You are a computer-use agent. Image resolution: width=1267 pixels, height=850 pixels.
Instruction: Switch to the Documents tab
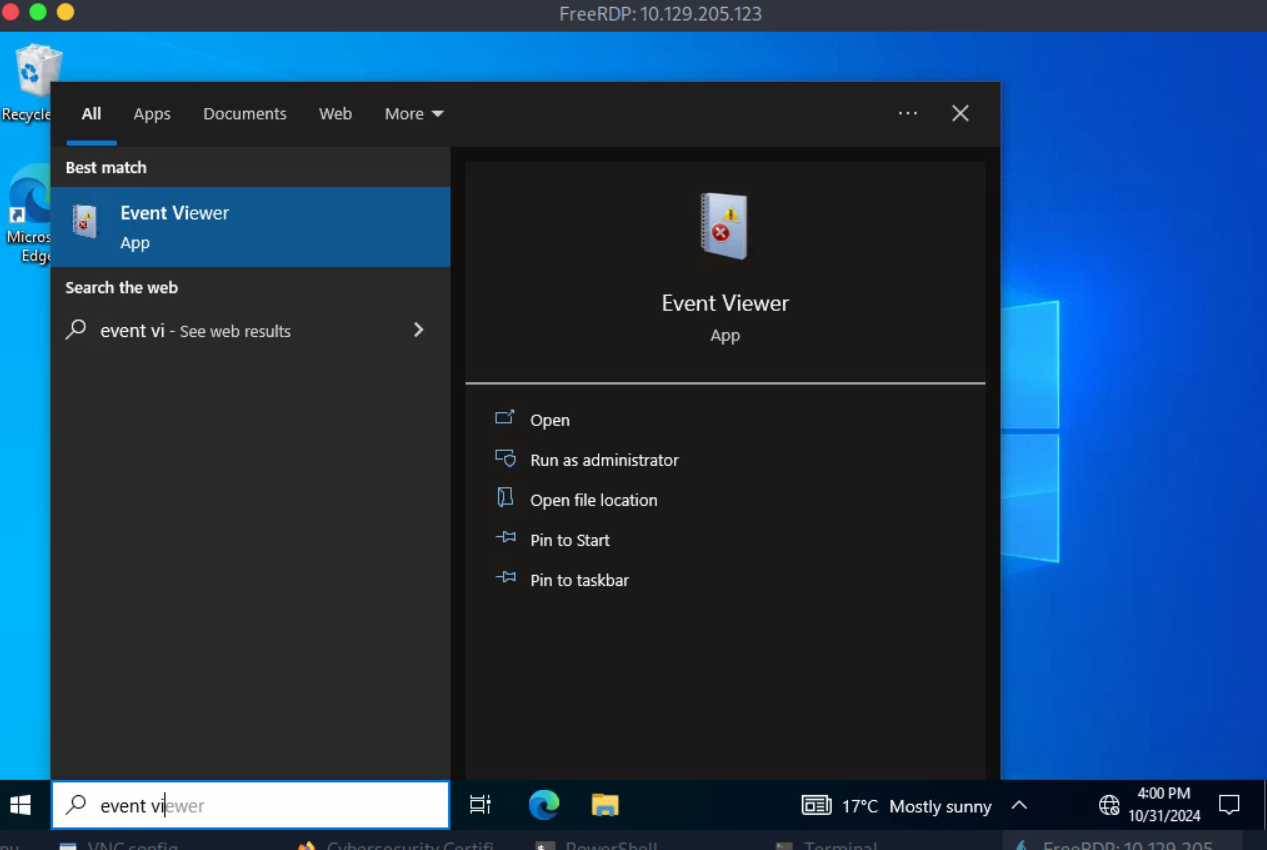pyautogui.click(x=244, y=113)
